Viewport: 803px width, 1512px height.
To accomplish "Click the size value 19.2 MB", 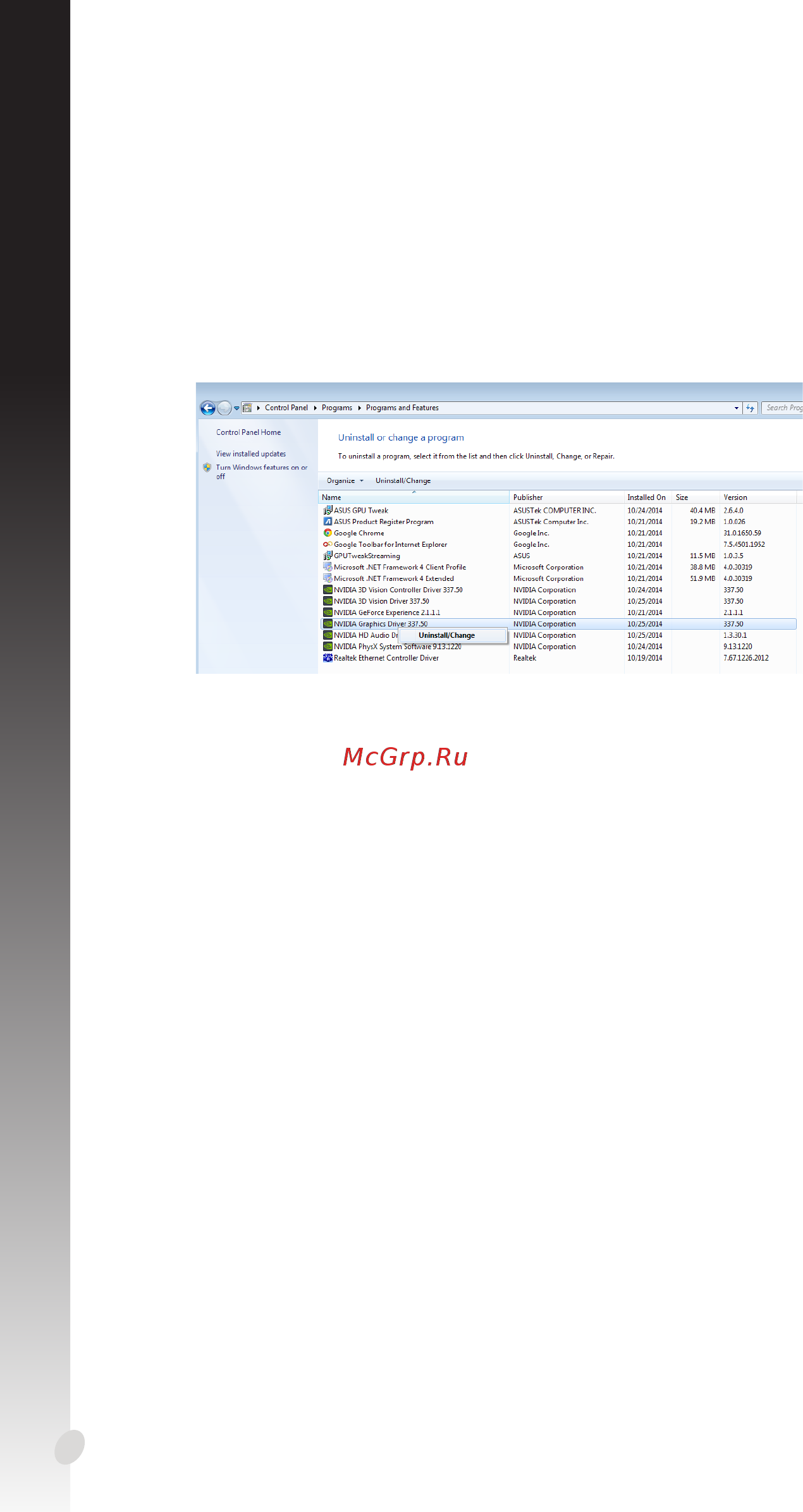I will point(702,522).
